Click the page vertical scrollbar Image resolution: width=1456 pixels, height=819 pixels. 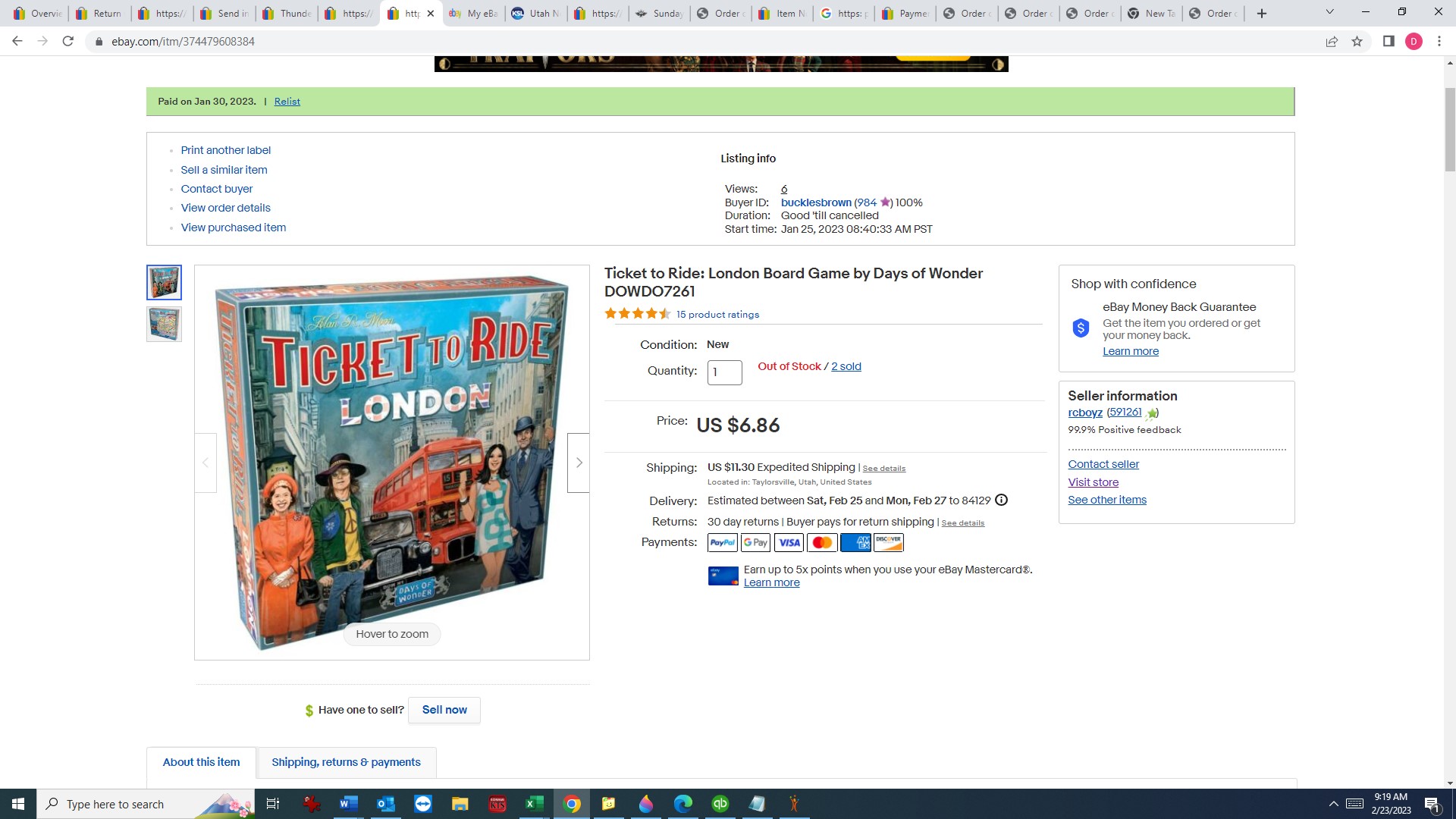[1450, 129]
